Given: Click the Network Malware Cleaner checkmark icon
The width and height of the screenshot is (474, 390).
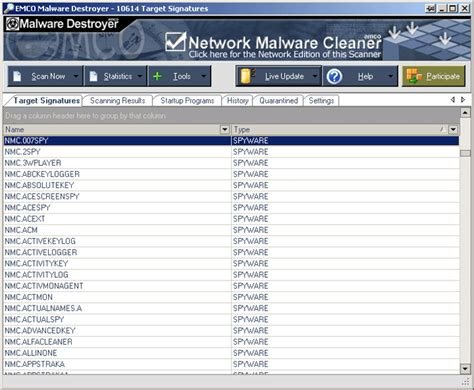Looking at the screenshot, I should 175,41.
